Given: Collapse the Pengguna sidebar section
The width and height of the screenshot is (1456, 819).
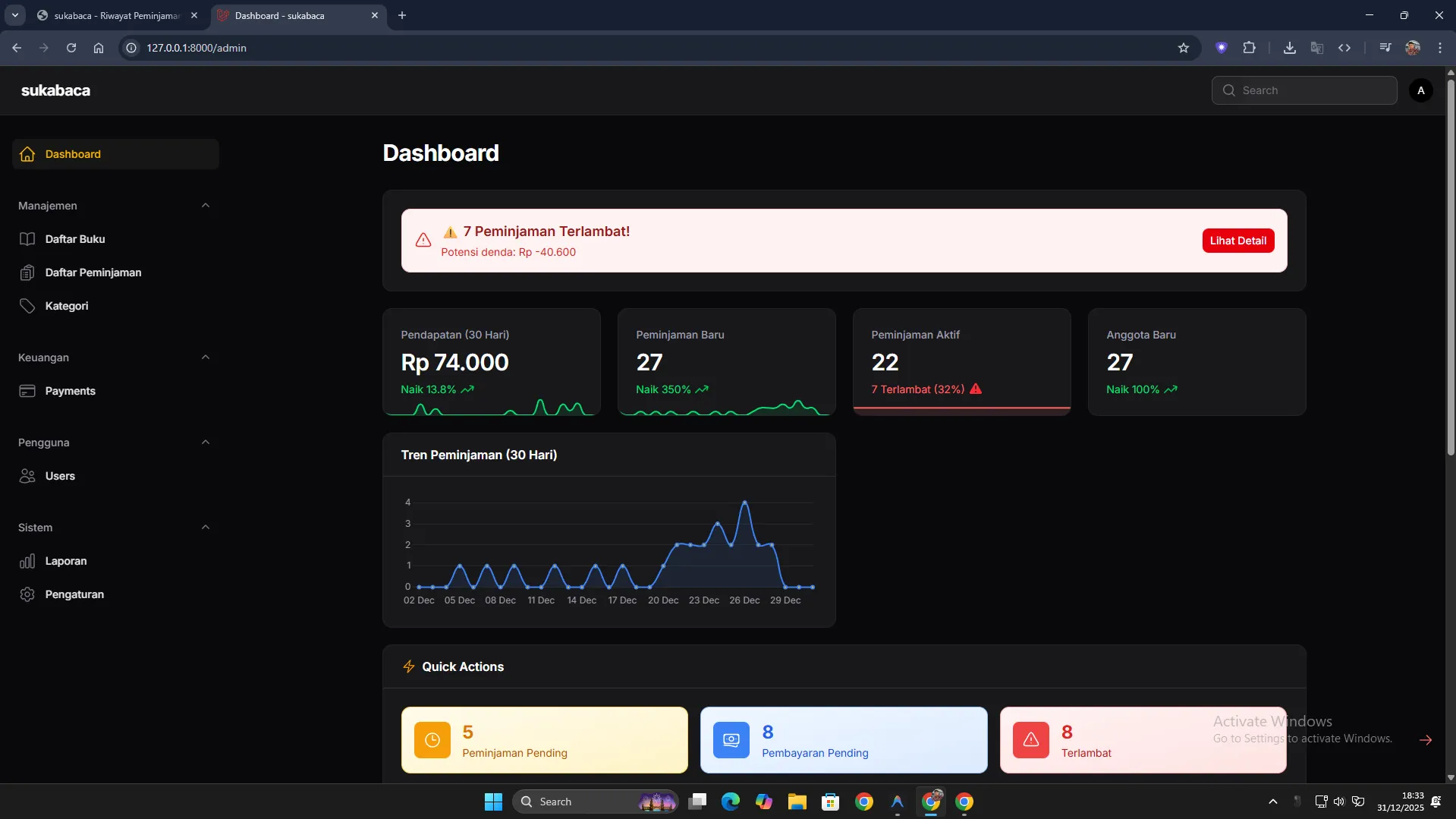Looking at the screenshot, I should click(x=205, y=443).
